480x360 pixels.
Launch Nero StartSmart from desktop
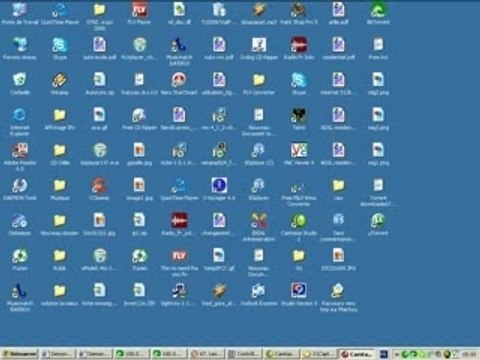click(179, 80)
